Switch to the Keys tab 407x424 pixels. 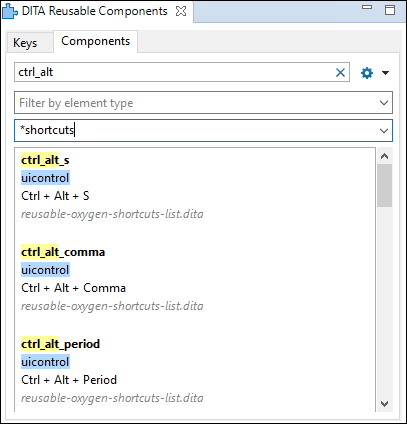pyautogui.click(x=25, y=43)
